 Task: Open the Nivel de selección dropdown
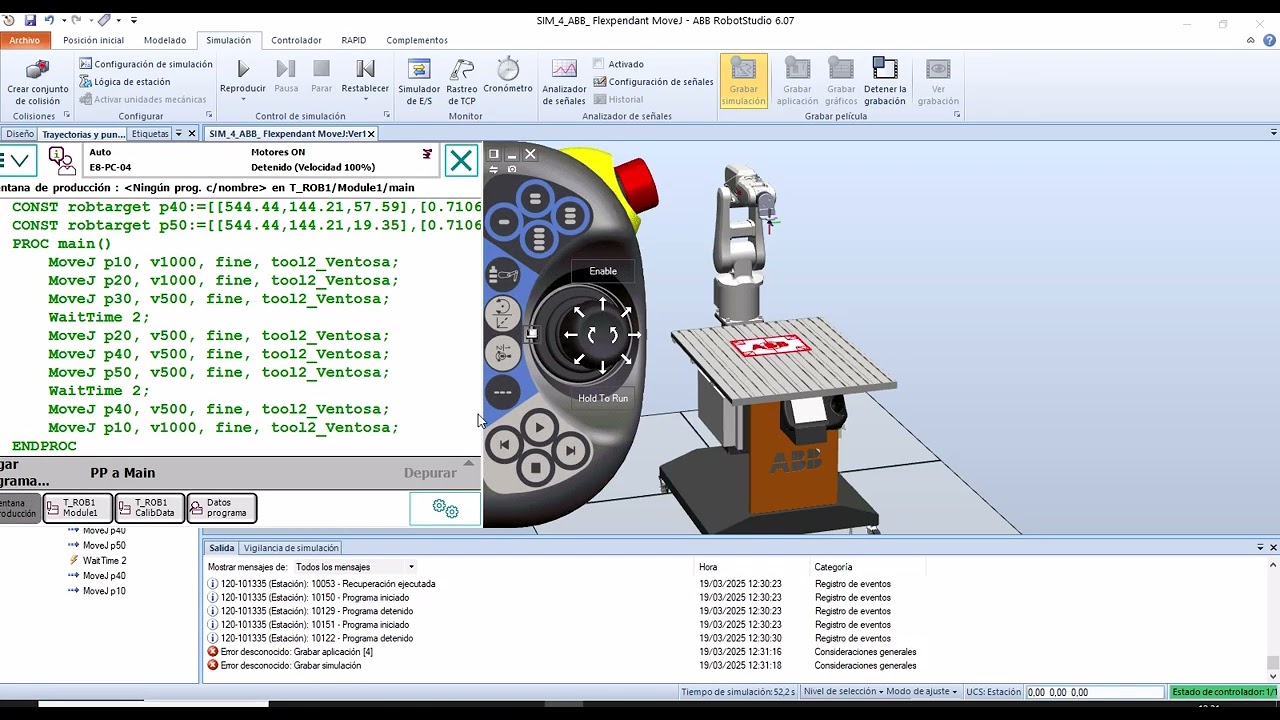[842, 692]
